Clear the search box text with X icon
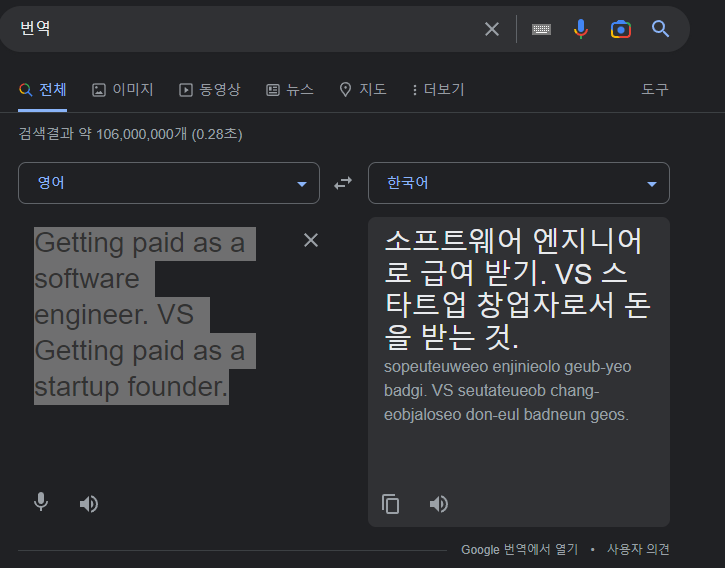The width and height of the screenshot is (725, 568). click(492, 29)
